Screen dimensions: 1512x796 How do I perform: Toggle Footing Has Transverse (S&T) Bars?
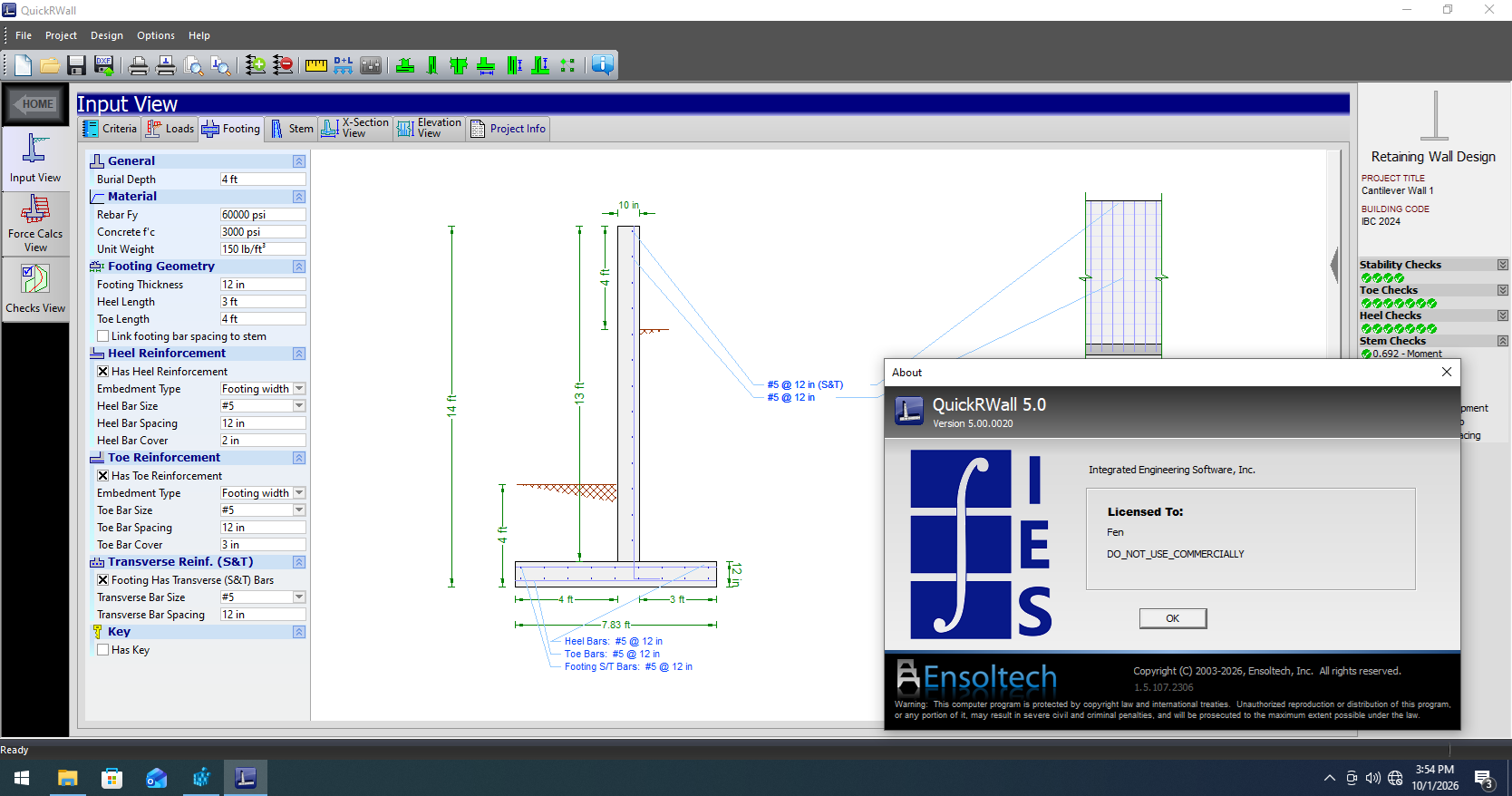pyautogui.click(x=102, y=580)
